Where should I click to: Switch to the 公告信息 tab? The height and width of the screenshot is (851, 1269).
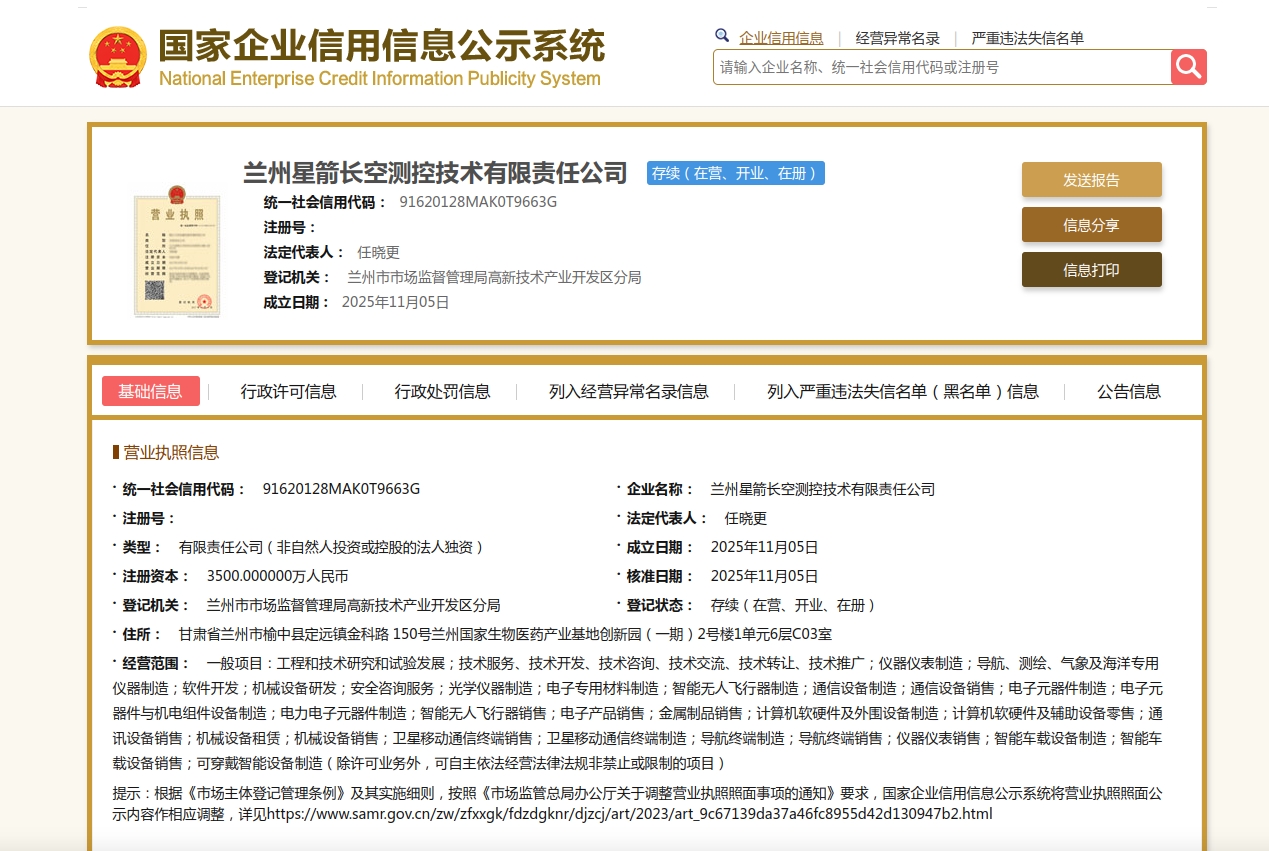[x=1129, y=391]
